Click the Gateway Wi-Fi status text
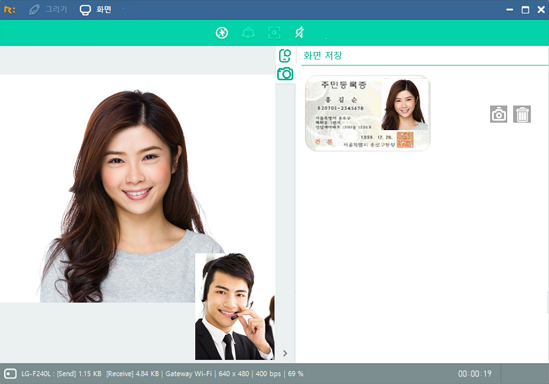Screen dimensions: 549x384 click(189, 374)
